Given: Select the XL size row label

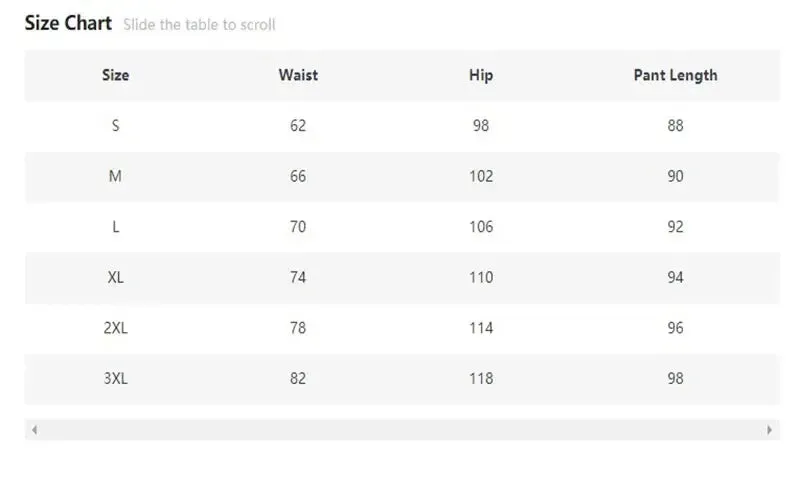Looking at the screenshot, I should click(x=115, y=277).
